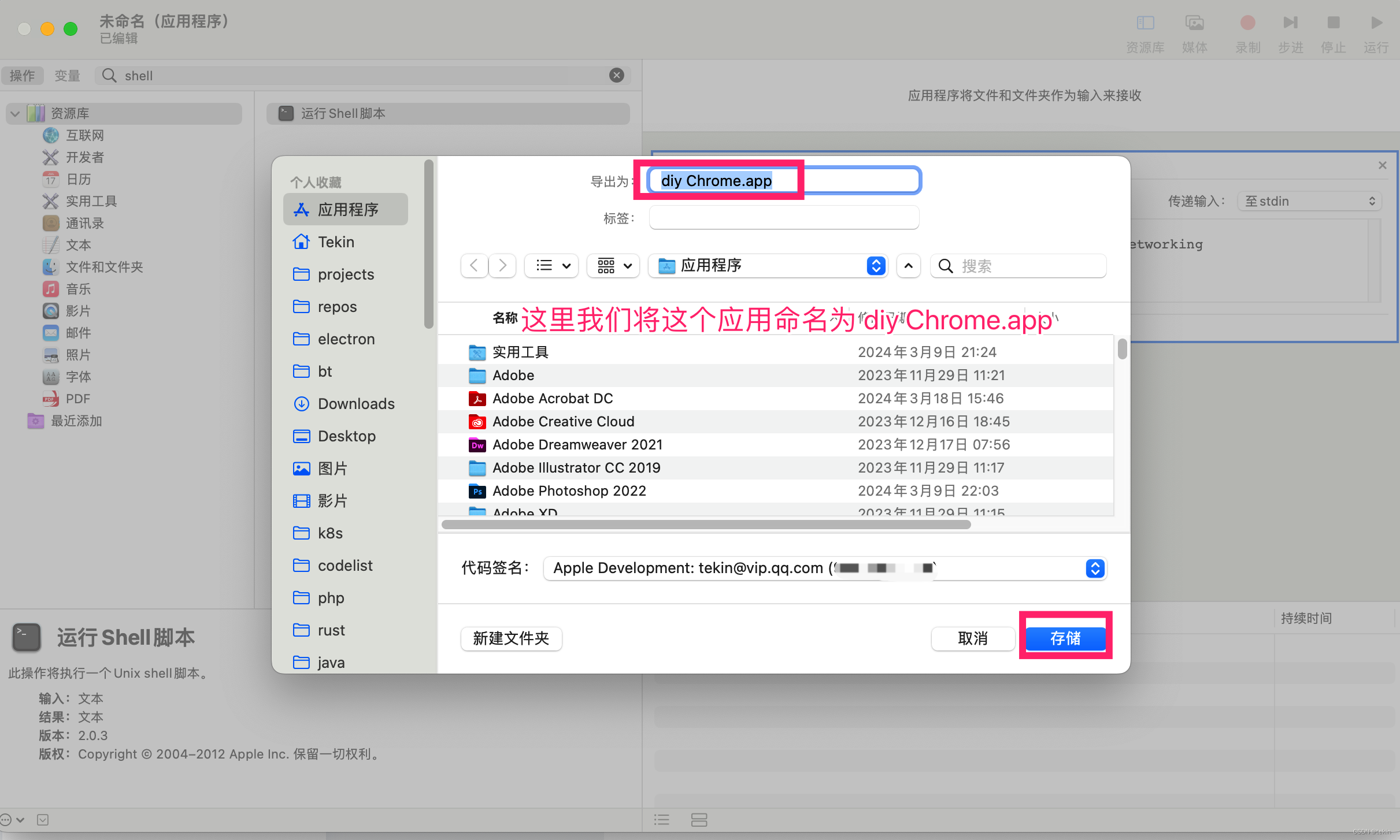Click the Run toolbar icon

(1376, 23)
